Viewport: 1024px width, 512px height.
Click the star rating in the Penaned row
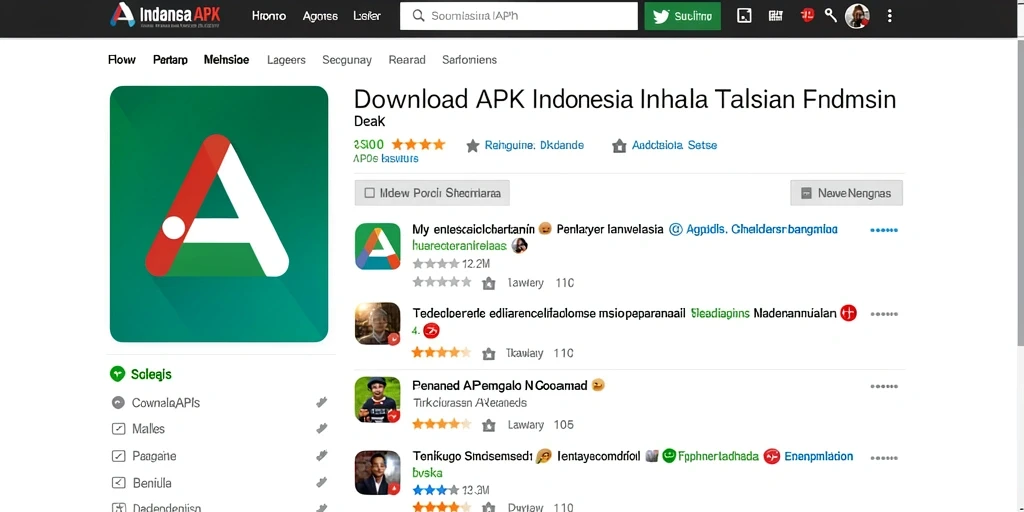[441, 424]
